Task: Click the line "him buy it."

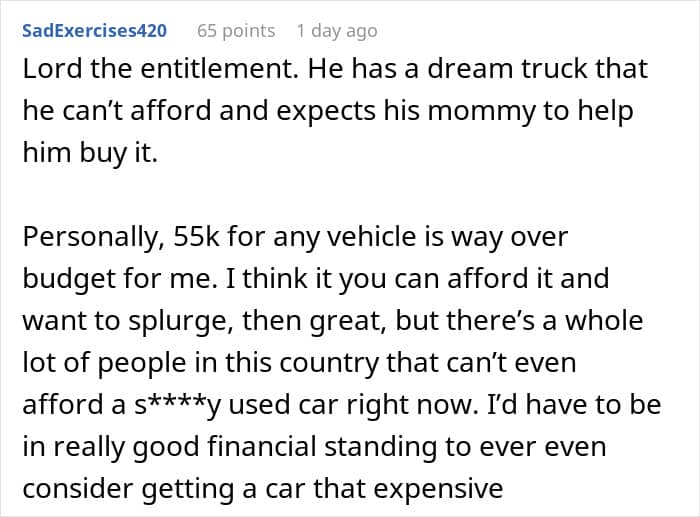Action: (x=83, y=151)
